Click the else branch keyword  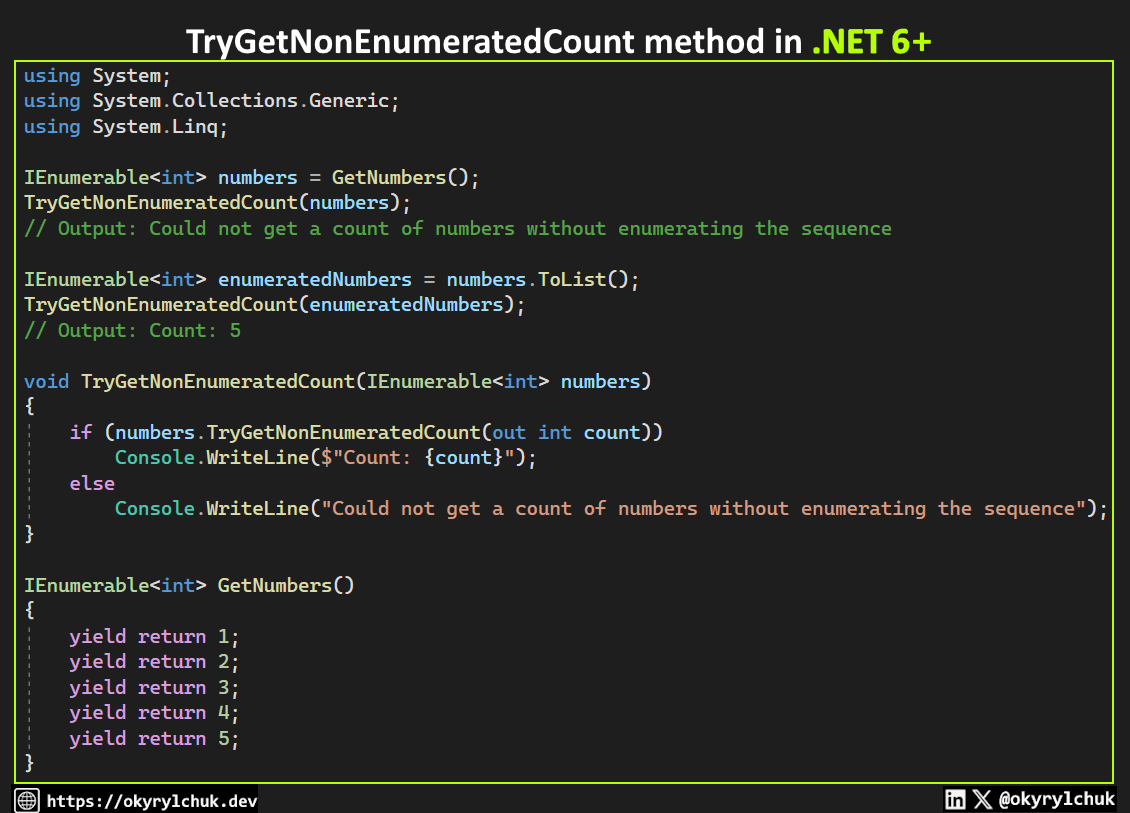point(92,483)
